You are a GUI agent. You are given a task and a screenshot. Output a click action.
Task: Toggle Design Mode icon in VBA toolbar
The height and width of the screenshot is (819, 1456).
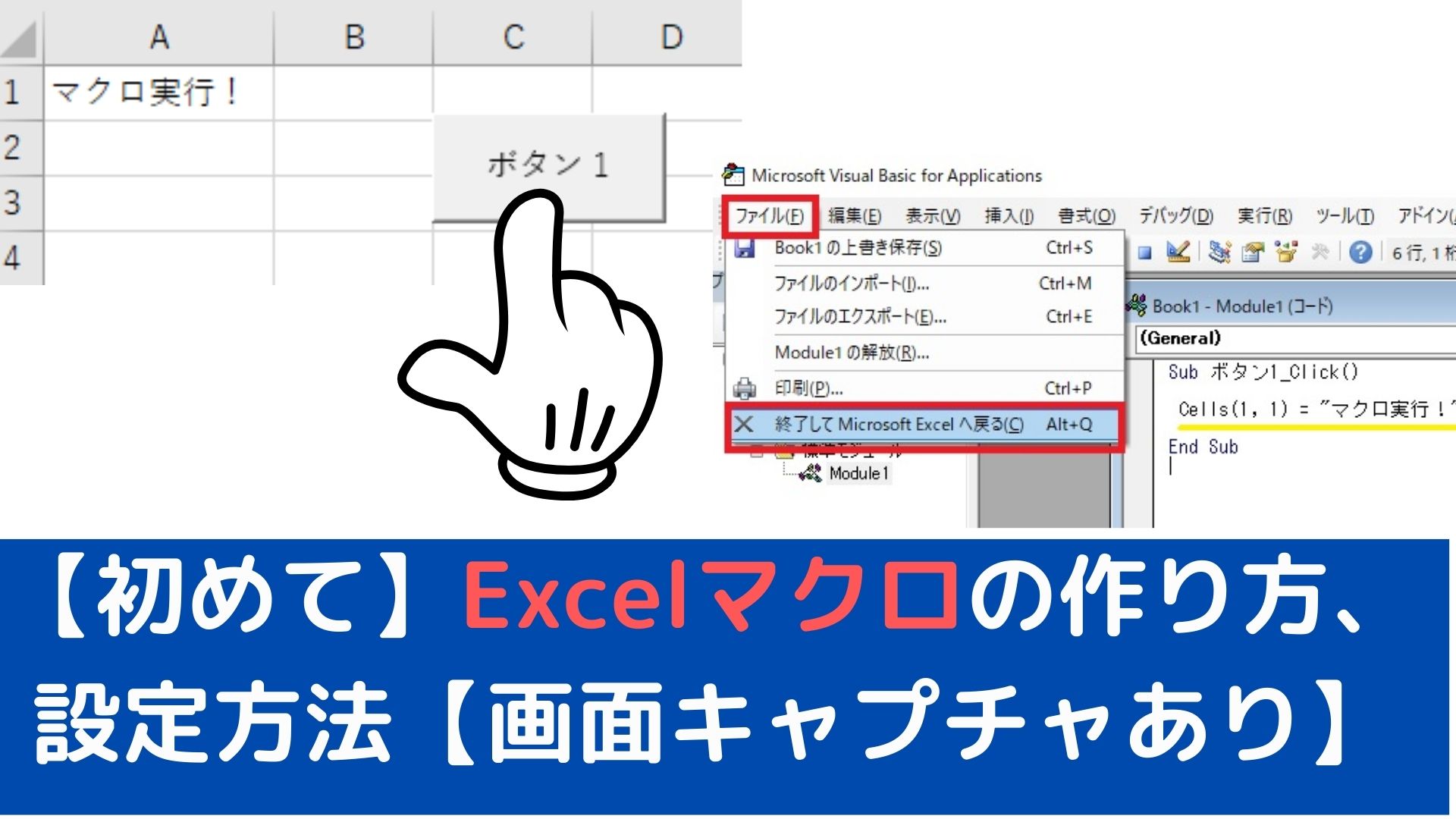click(1178, 252)
